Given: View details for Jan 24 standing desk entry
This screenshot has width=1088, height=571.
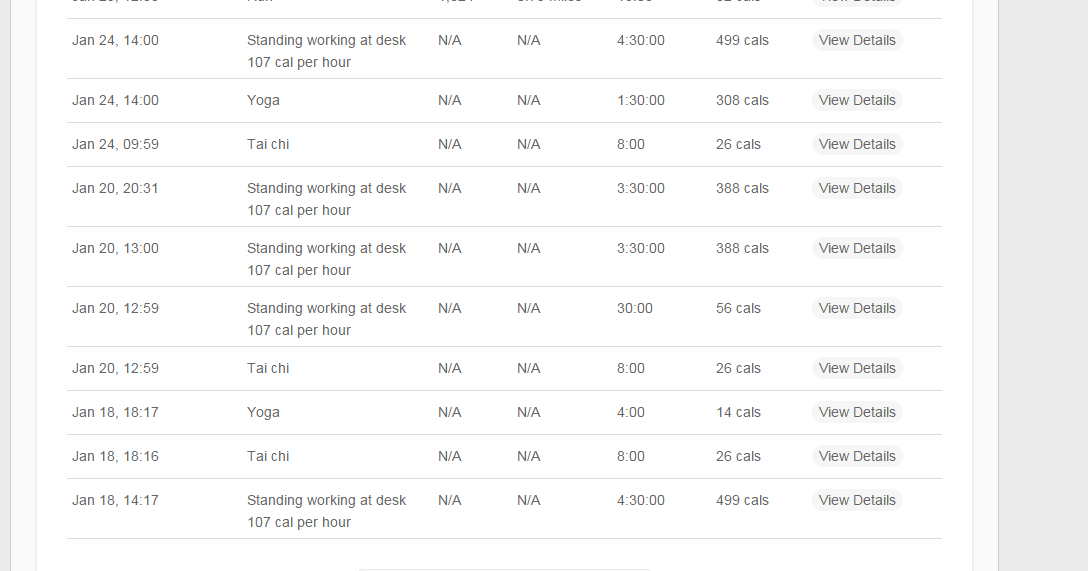Looking at the screenshot, I should coord(857,40).
